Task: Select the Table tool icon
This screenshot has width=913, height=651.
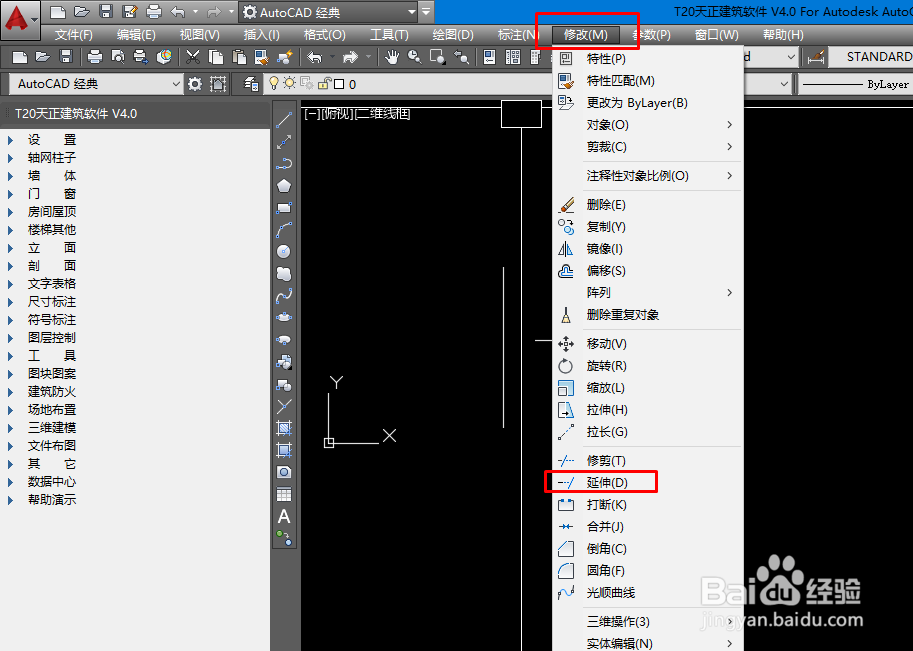Action: tap(284, 494)
